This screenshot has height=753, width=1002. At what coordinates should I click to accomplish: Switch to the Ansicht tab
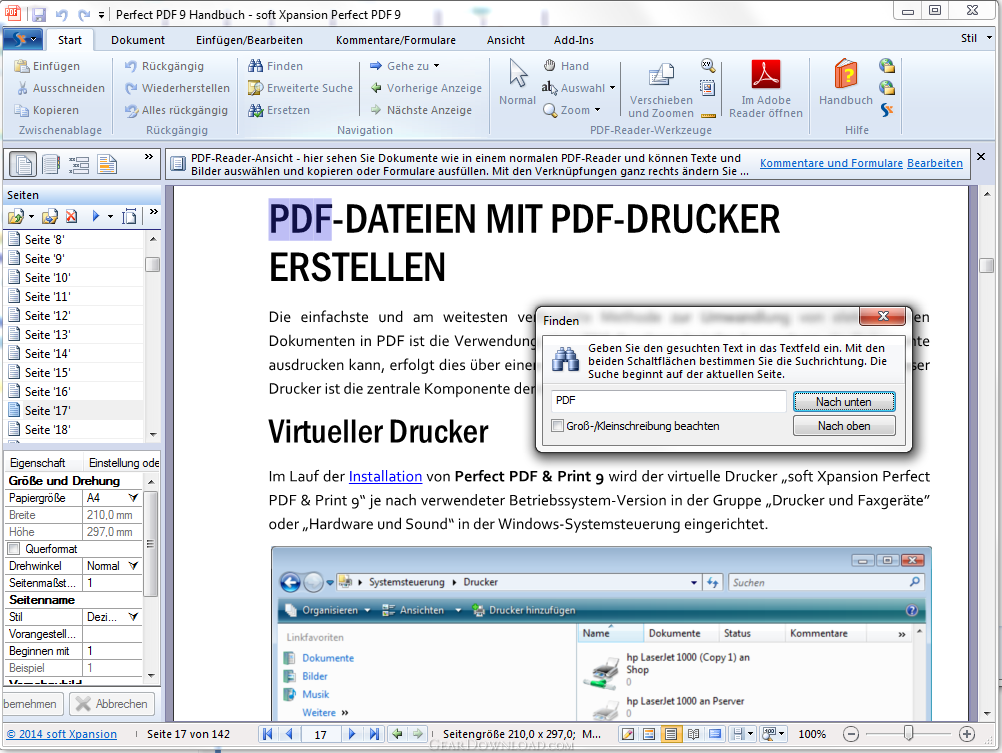point(505,40)
